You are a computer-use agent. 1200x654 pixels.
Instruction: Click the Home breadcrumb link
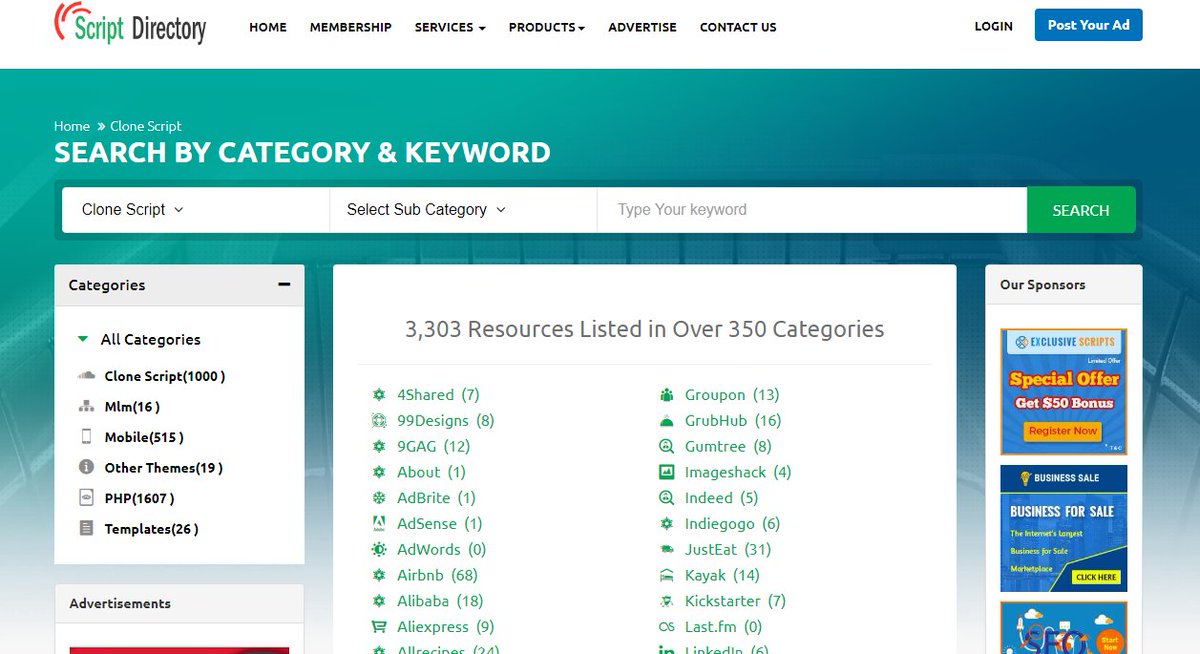pyautogui.click(x=72, y=126)
